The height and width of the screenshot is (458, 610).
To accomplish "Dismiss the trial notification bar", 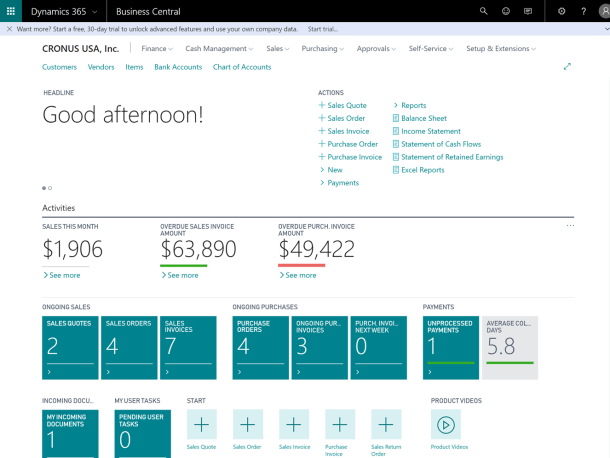I will pyautogui.click(x=9, y=30).
